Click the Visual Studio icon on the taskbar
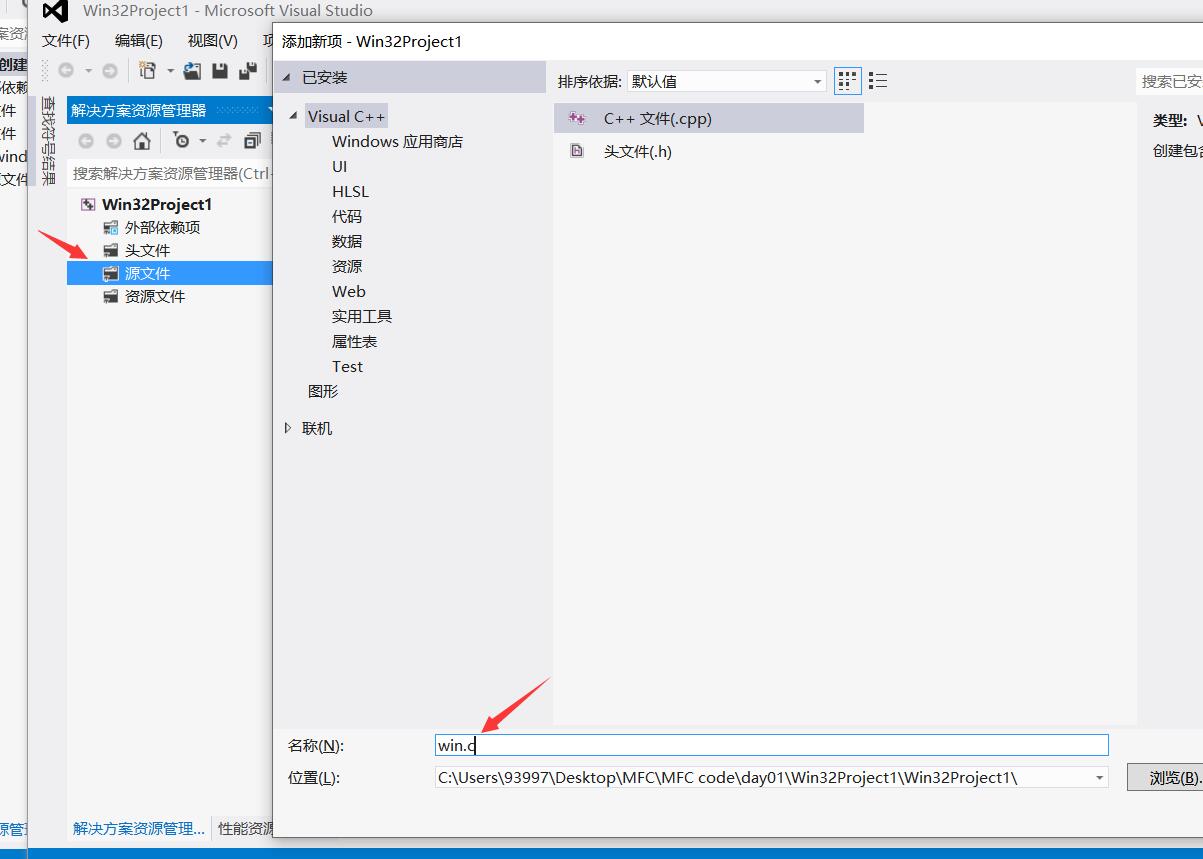The width and height of the screenshot is (1203, 859). (53, 13)
